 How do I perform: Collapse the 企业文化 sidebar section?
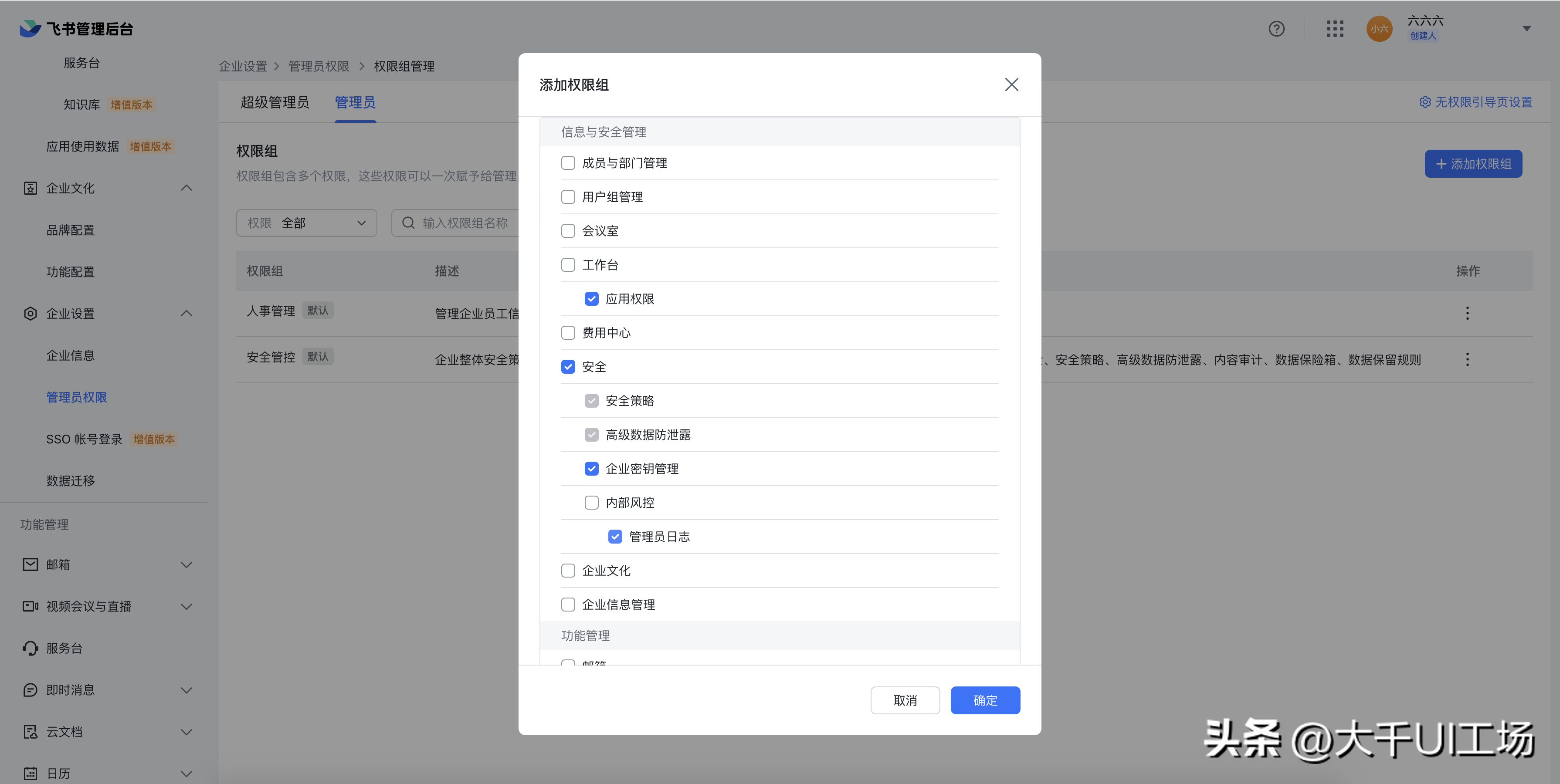(x=187, y=188)
